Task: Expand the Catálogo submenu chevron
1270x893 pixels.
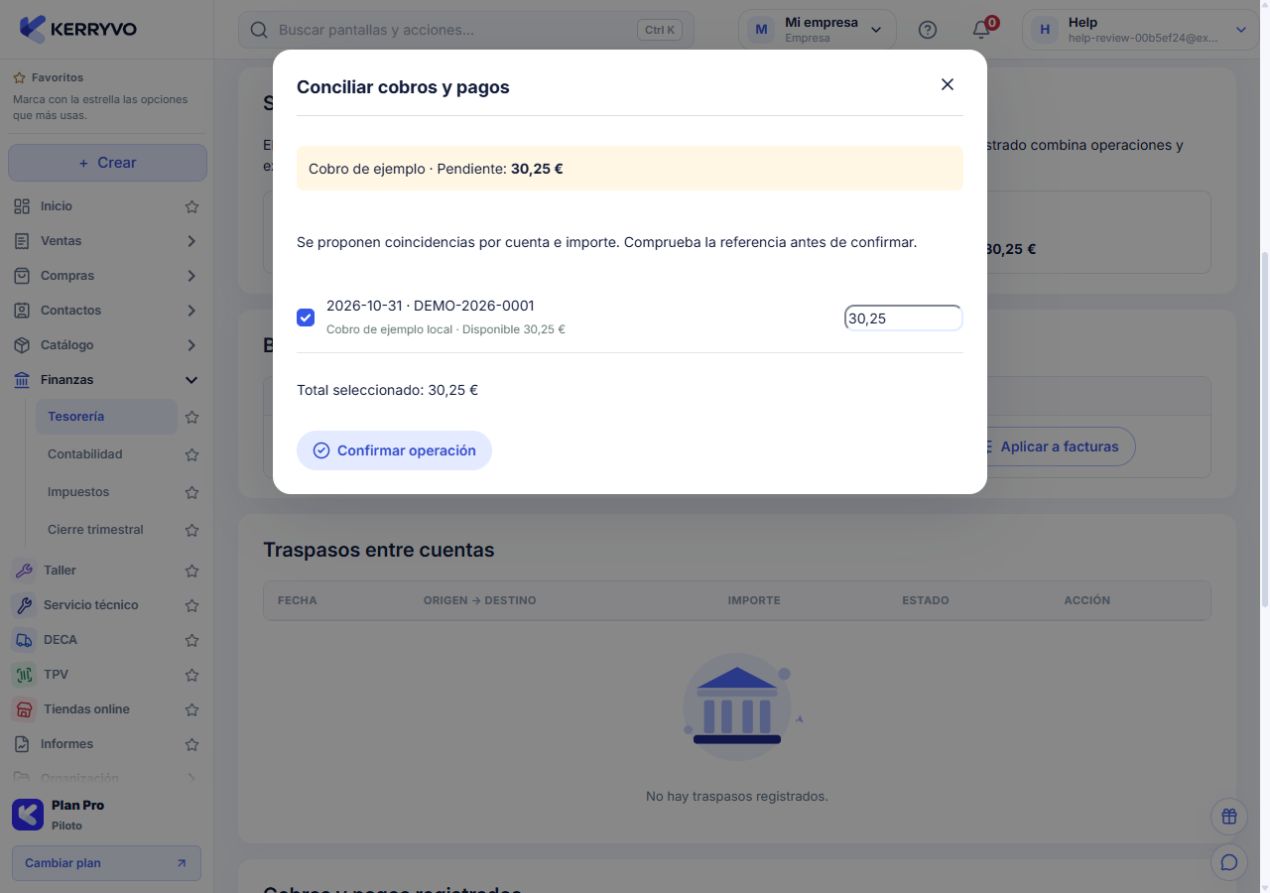Action: (x=191, y=345)
